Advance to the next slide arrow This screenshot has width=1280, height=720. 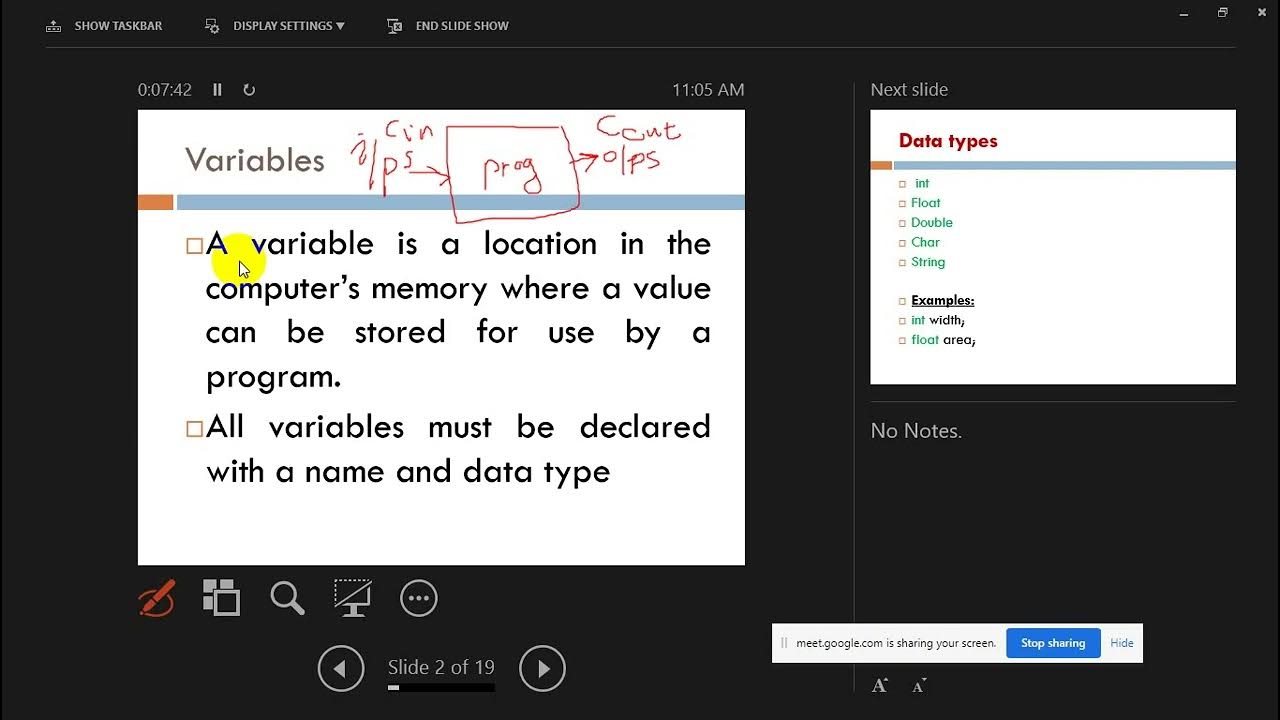click(x=543, y=668)
